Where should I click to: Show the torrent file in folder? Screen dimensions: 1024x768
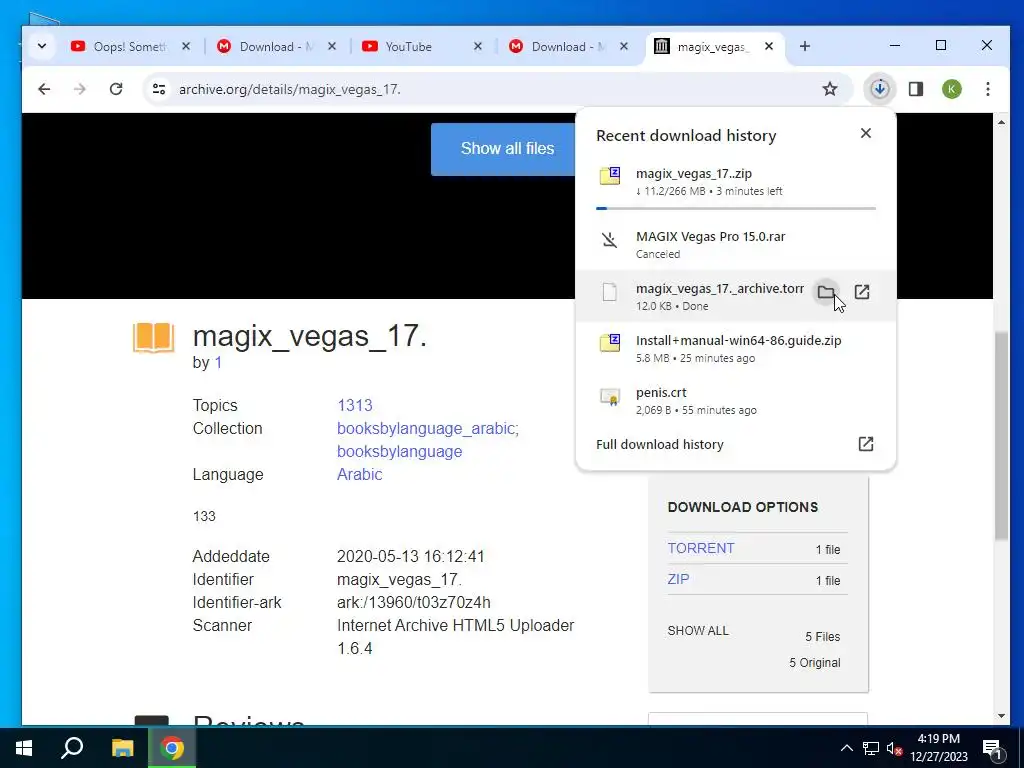click(x=826, y=292)
